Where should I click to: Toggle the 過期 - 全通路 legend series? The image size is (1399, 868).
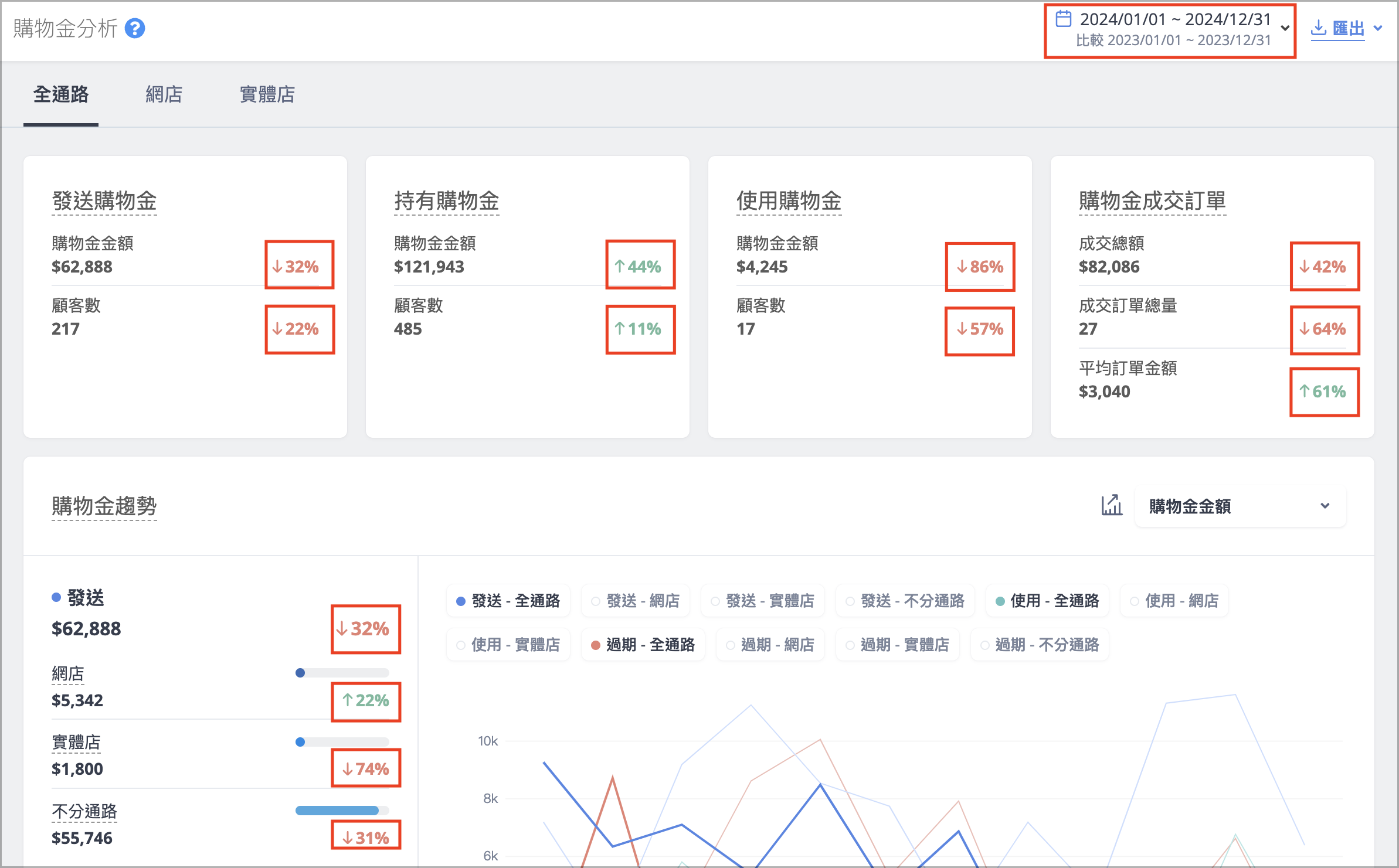[x=643, y=645]
